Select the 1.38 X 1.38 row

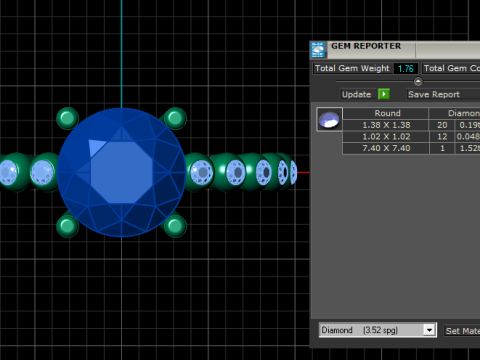411,125
